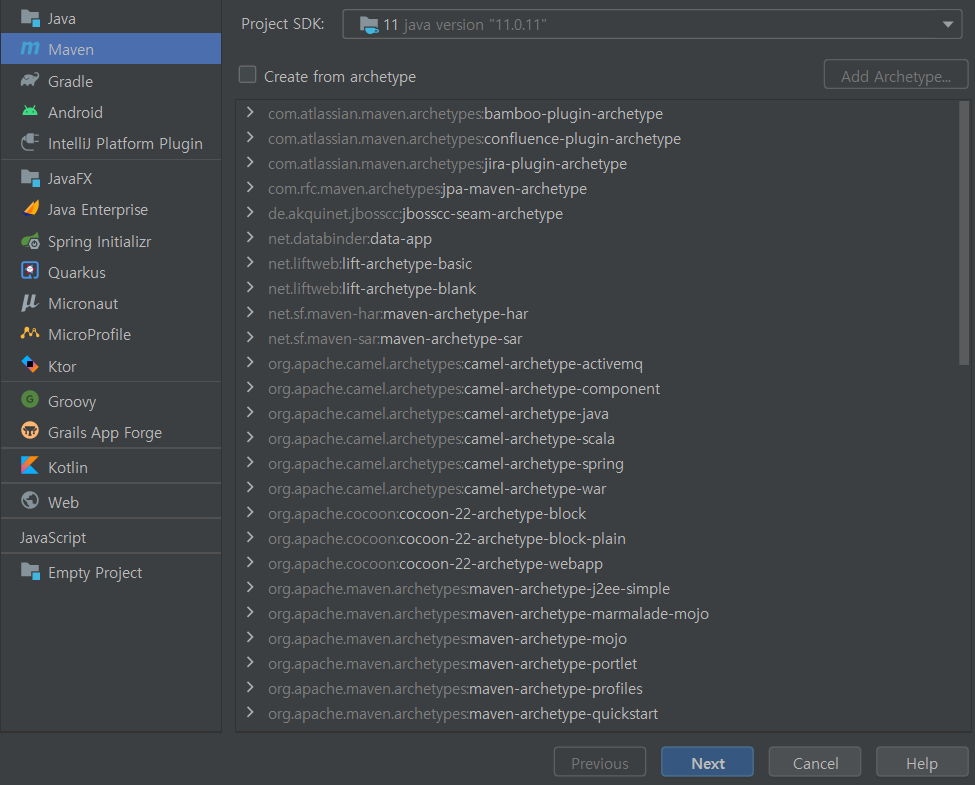
Task: Select maven-archetype-har row
Action: point(598,314)
